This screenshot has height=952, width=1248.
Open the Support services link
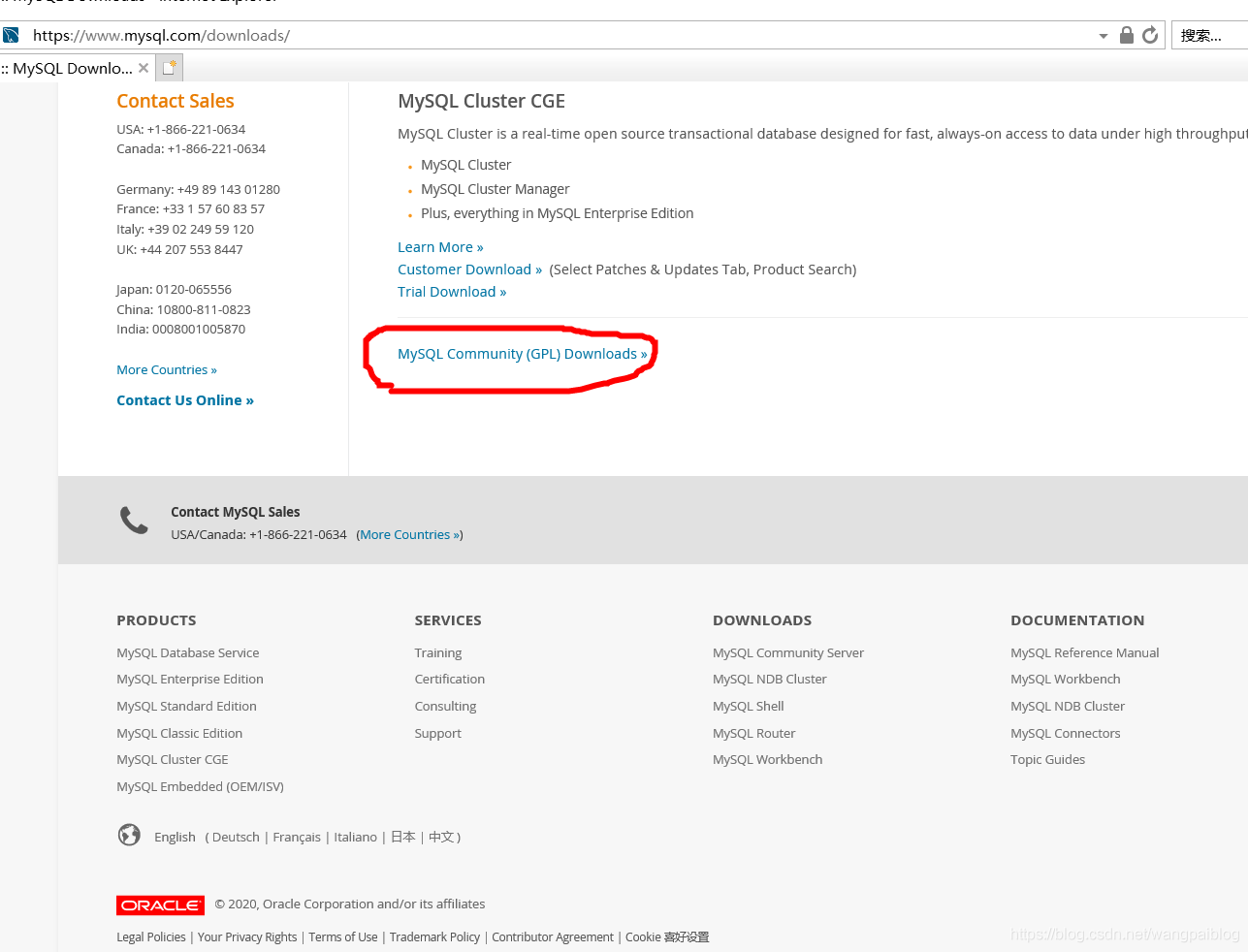pyautogui.click(x=437, y=734)
